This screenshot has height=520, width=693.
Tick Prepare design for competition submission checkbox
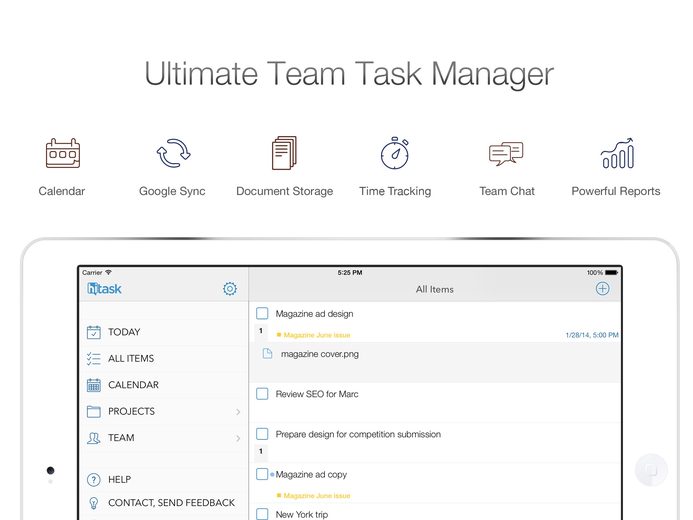(262, 434)
